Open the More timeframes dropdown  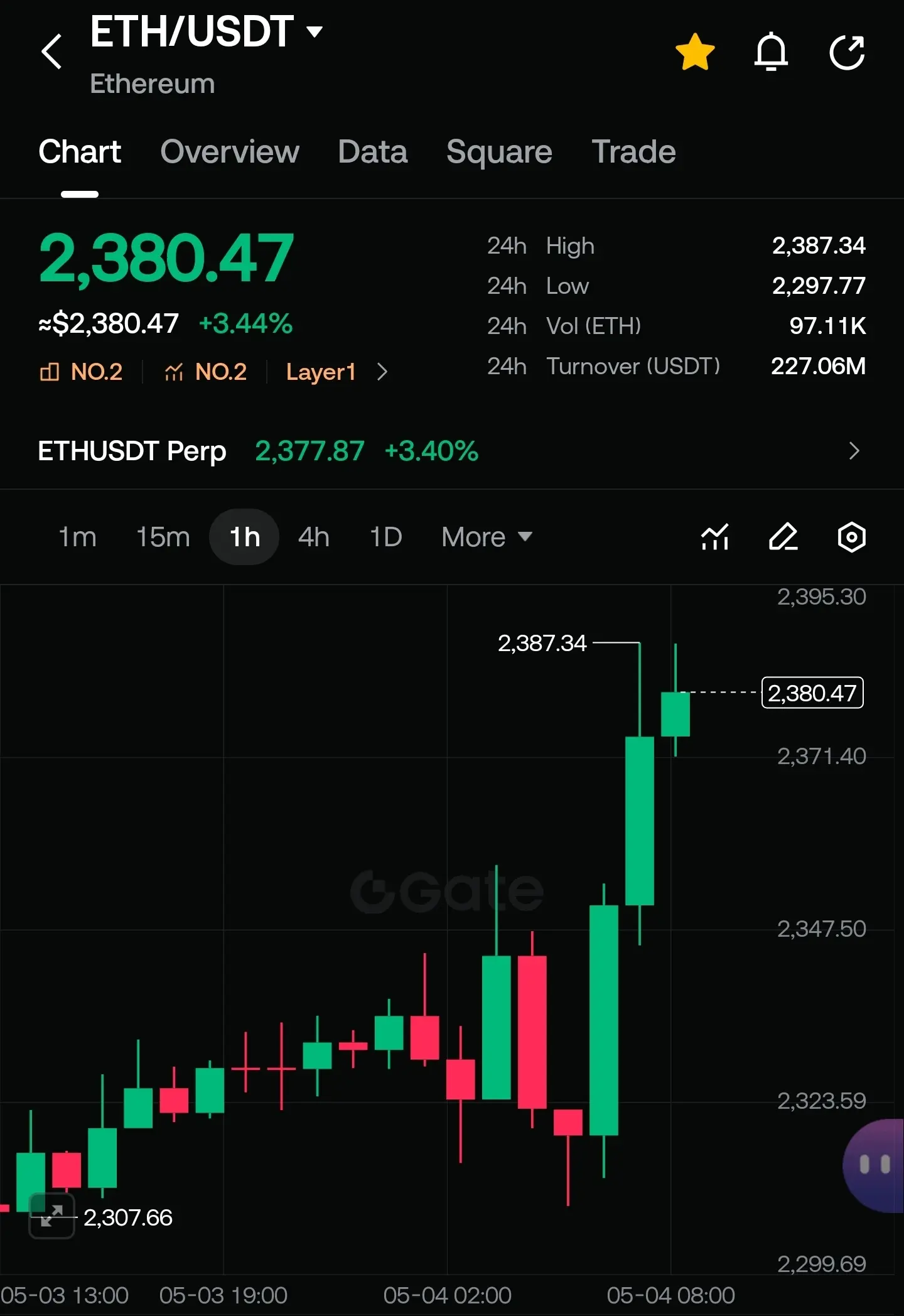point(487,537)
